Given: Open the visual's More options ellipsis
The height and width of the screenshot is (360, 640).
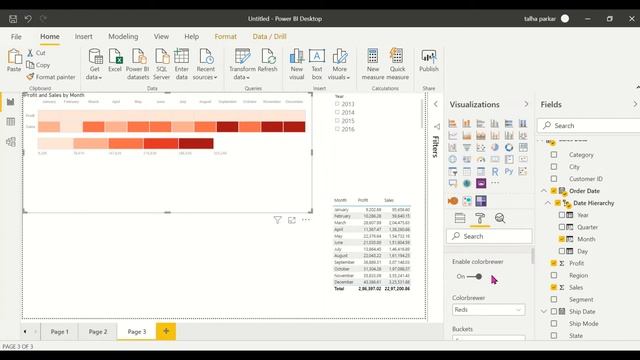Looking at the screenshot, I should click(306, 220).
